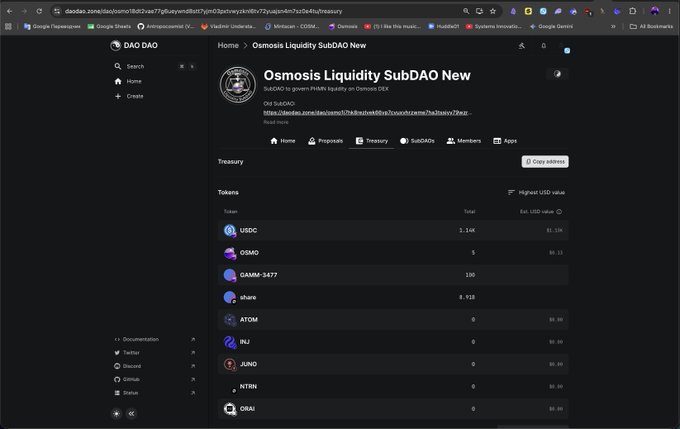Open the Status link in the sidebar
This screenshot has width=680, height=429.
tap(155, 393)
